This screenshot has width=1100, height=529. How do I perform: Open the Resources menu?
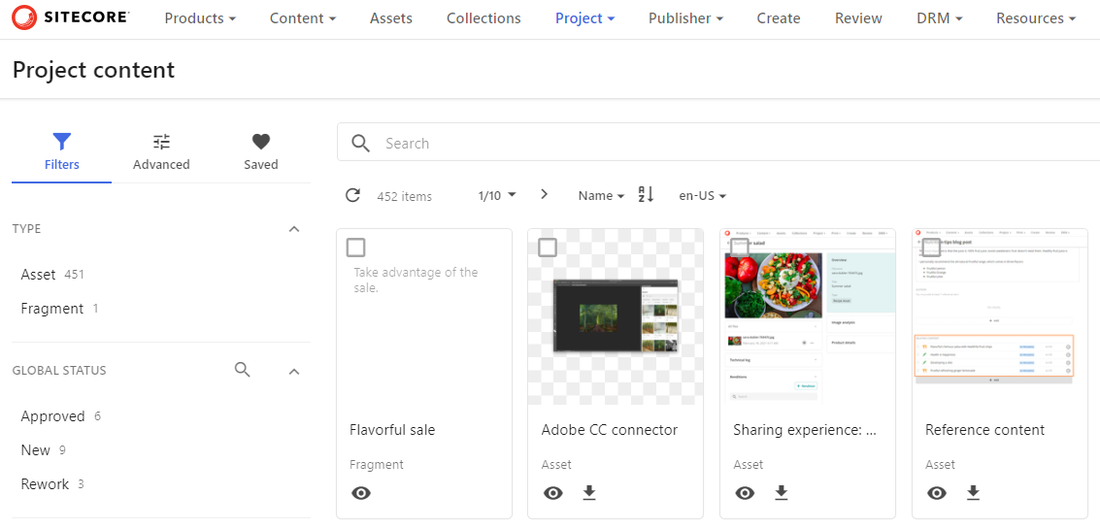pyautogui.click(x=1036, y=18)
